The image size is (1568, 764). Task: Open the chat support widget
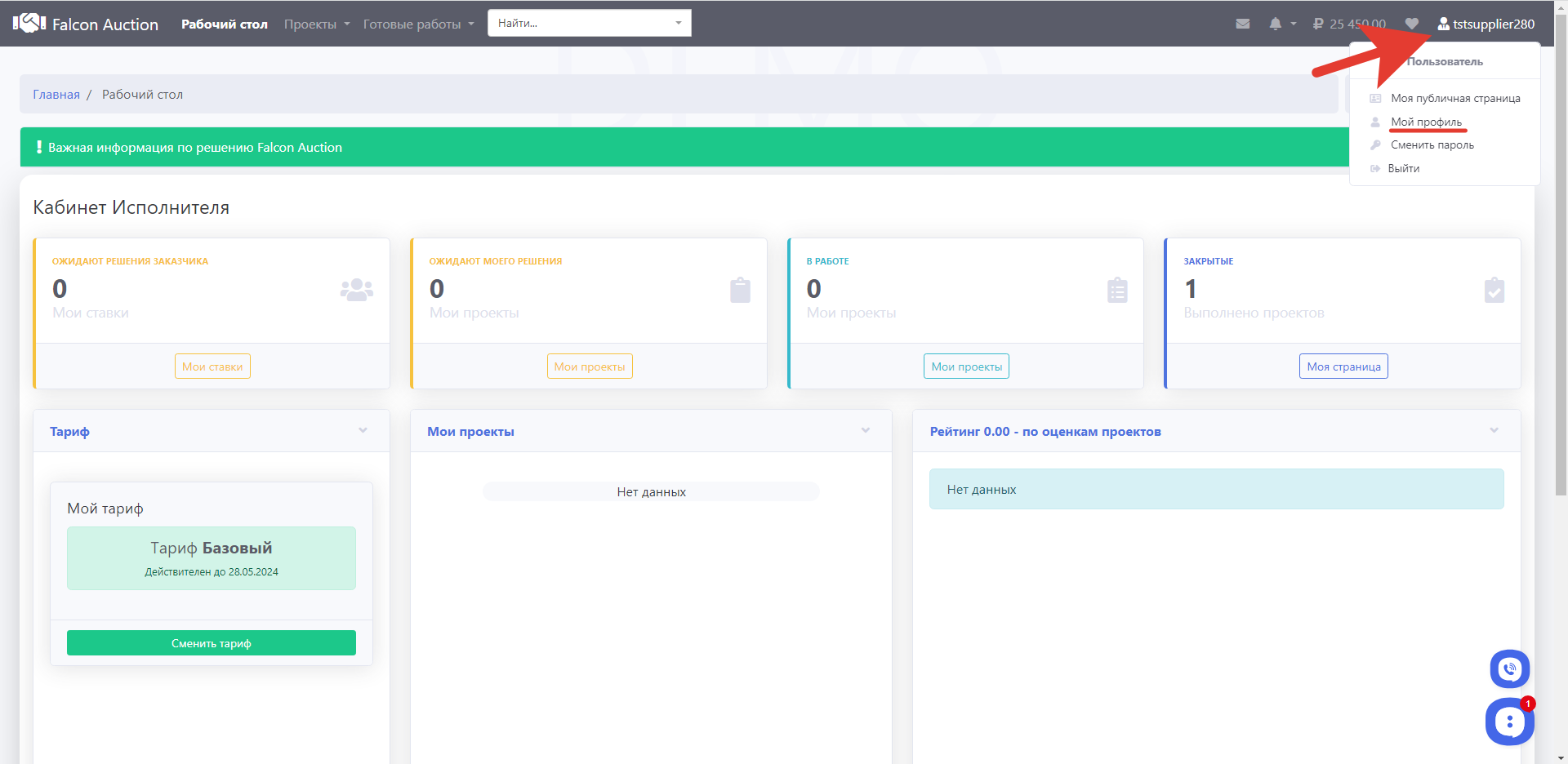(1509, 722)
